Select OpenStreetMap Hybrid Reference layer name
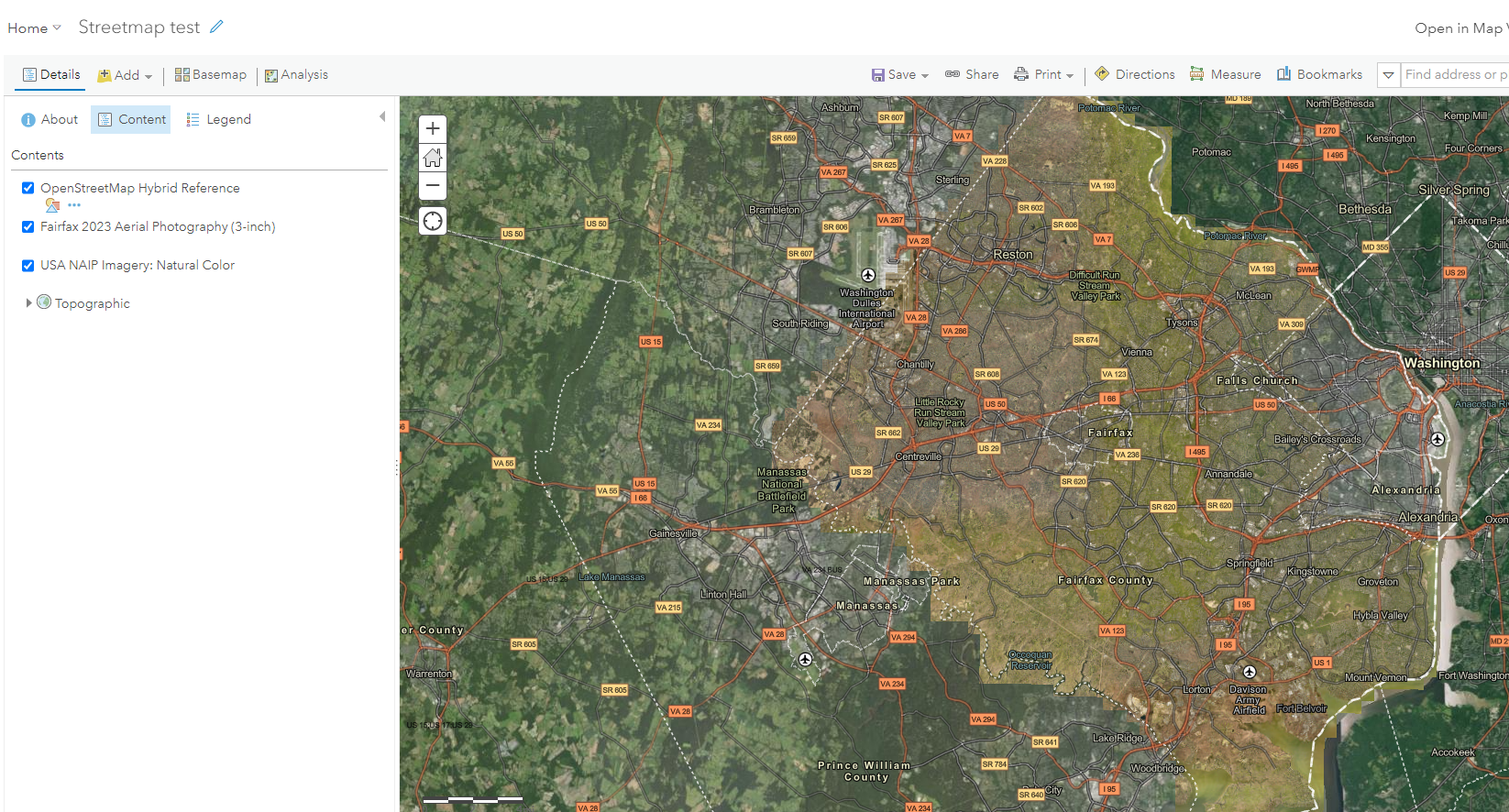Image resolution: width=1509 pixels, height=812 pixels. 140,188
